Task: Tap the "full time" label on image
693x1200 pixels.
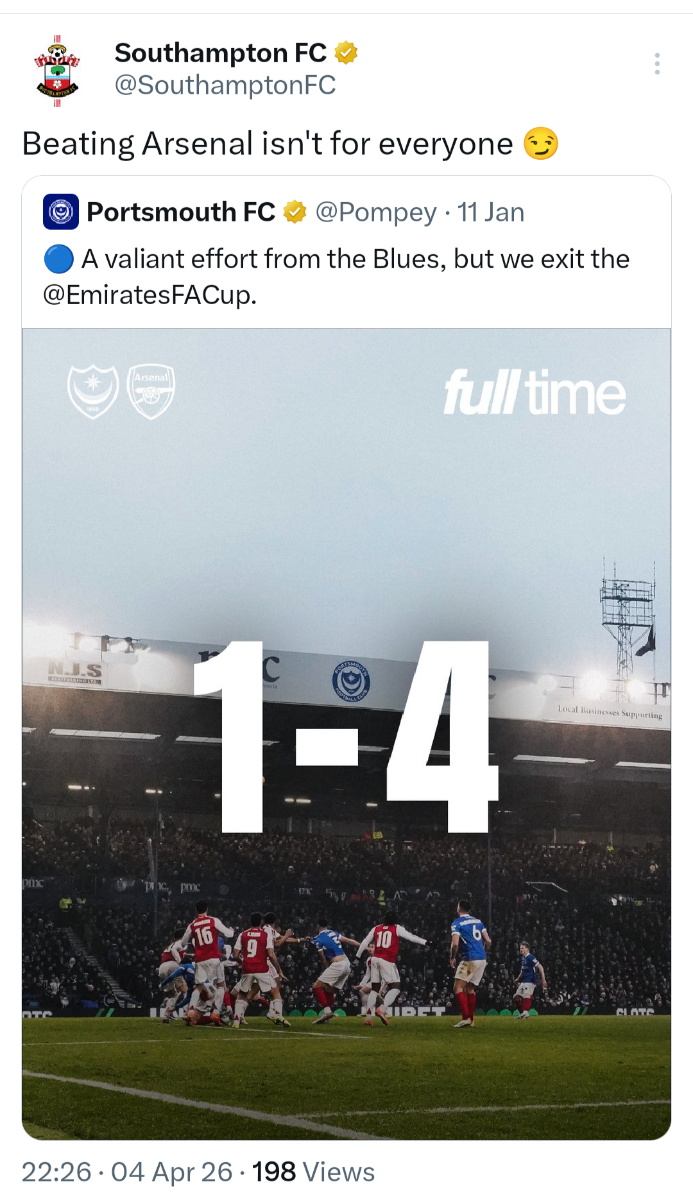Action: (x=534, y=394)
